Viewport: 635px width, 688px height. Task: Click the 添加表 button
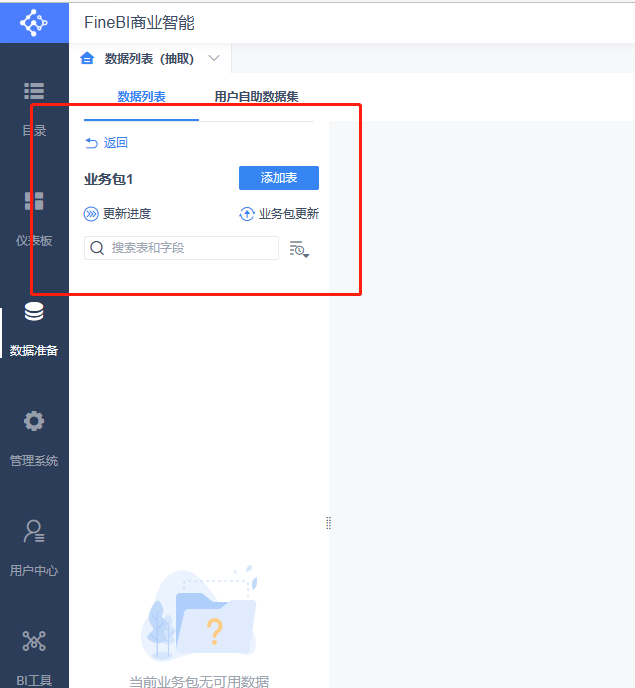point(279,178)
